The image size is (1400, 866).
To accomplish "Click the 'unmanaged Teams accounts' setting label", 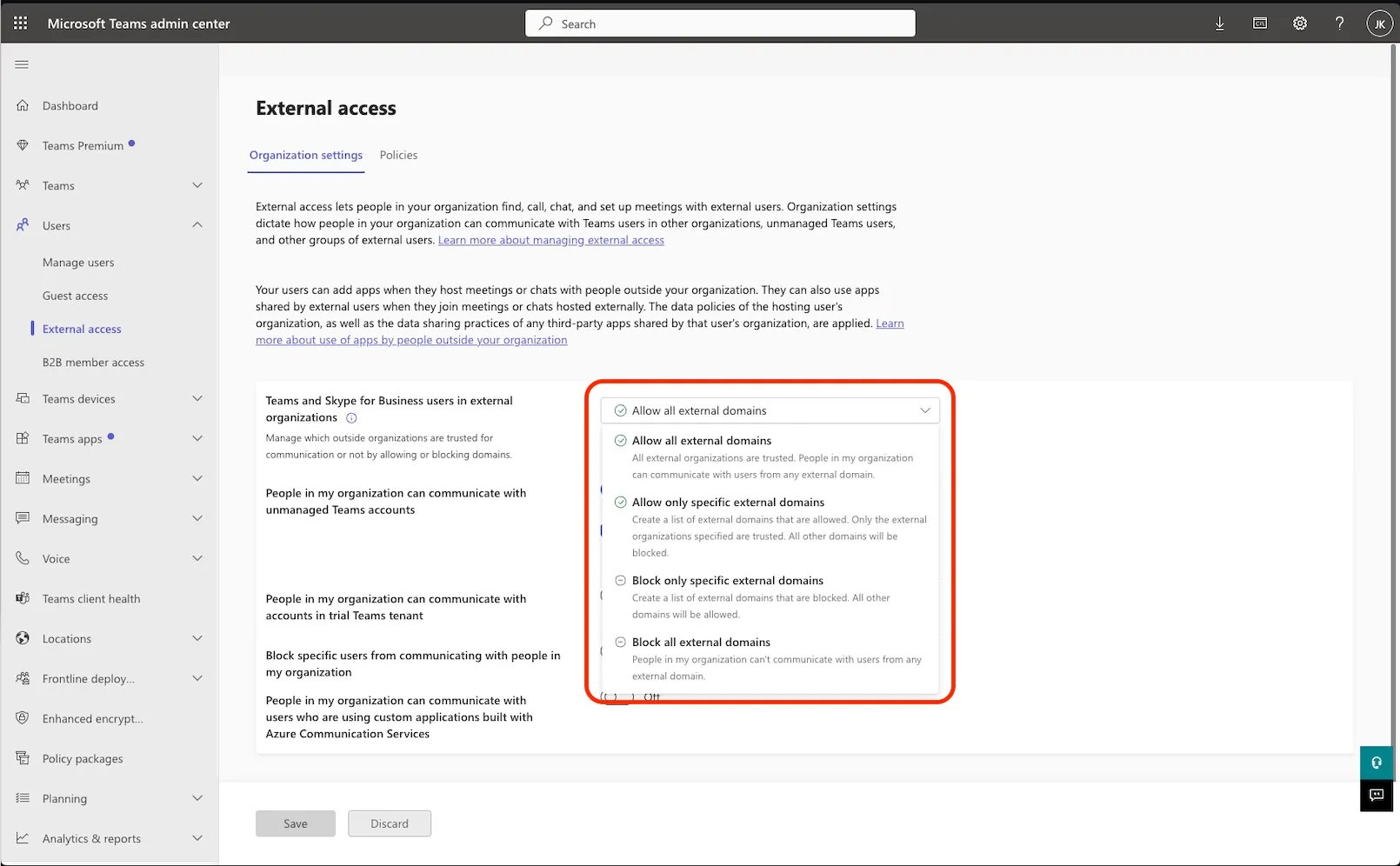I will pos(396,502).
